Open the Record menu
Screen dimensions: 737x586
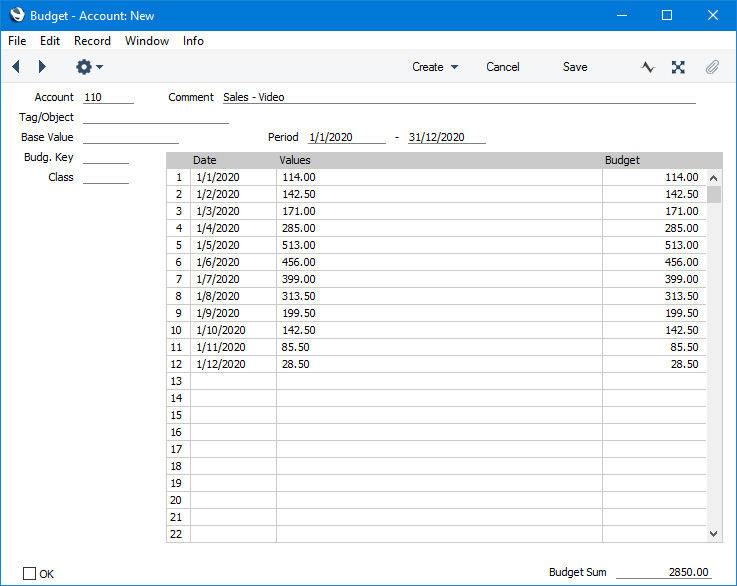pyautogui.click(x=92, y=41)
